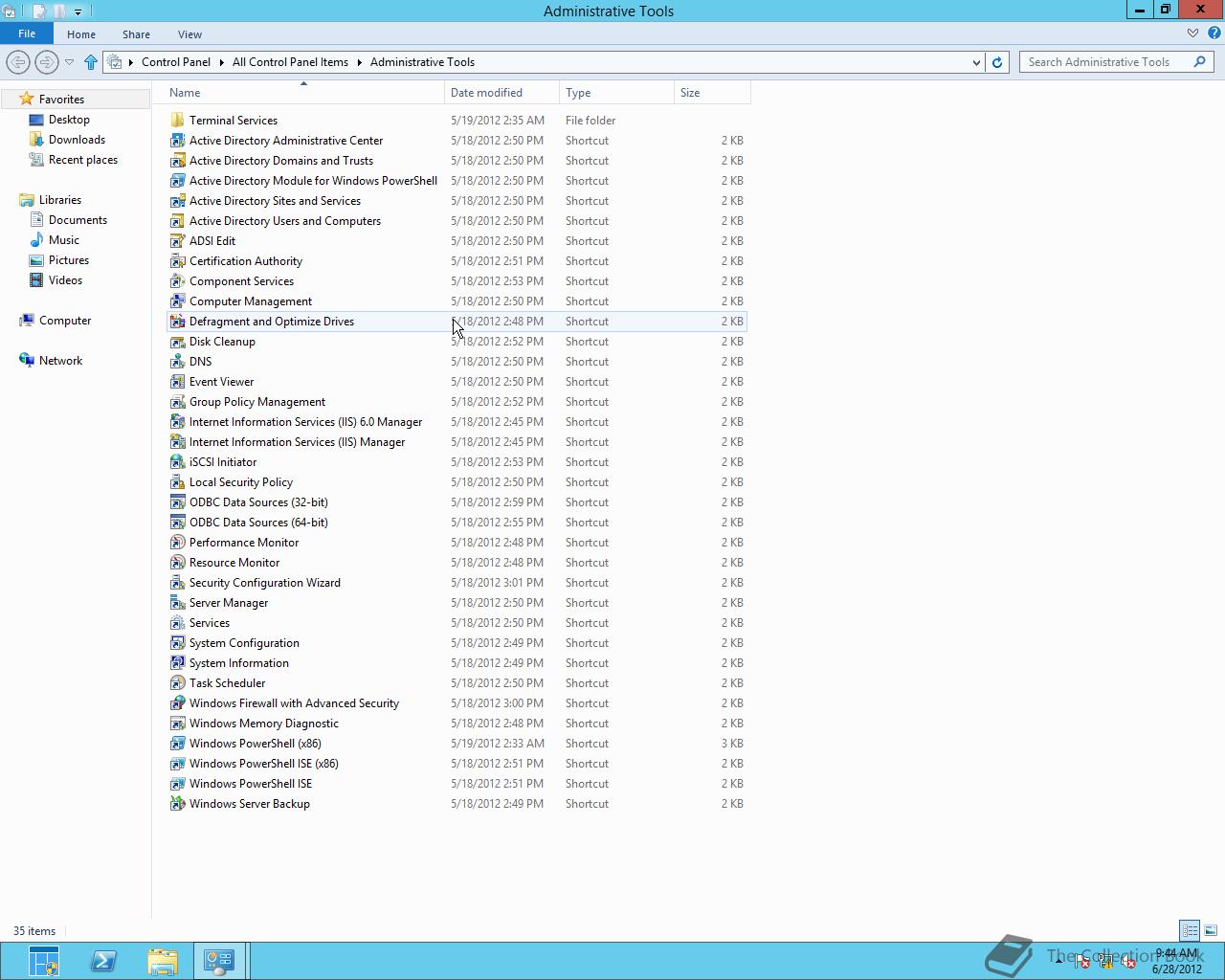The height and width of the screenshot is (980, 1225).
Task: Sort by Date modified column header
Action: tap(502, 93)
